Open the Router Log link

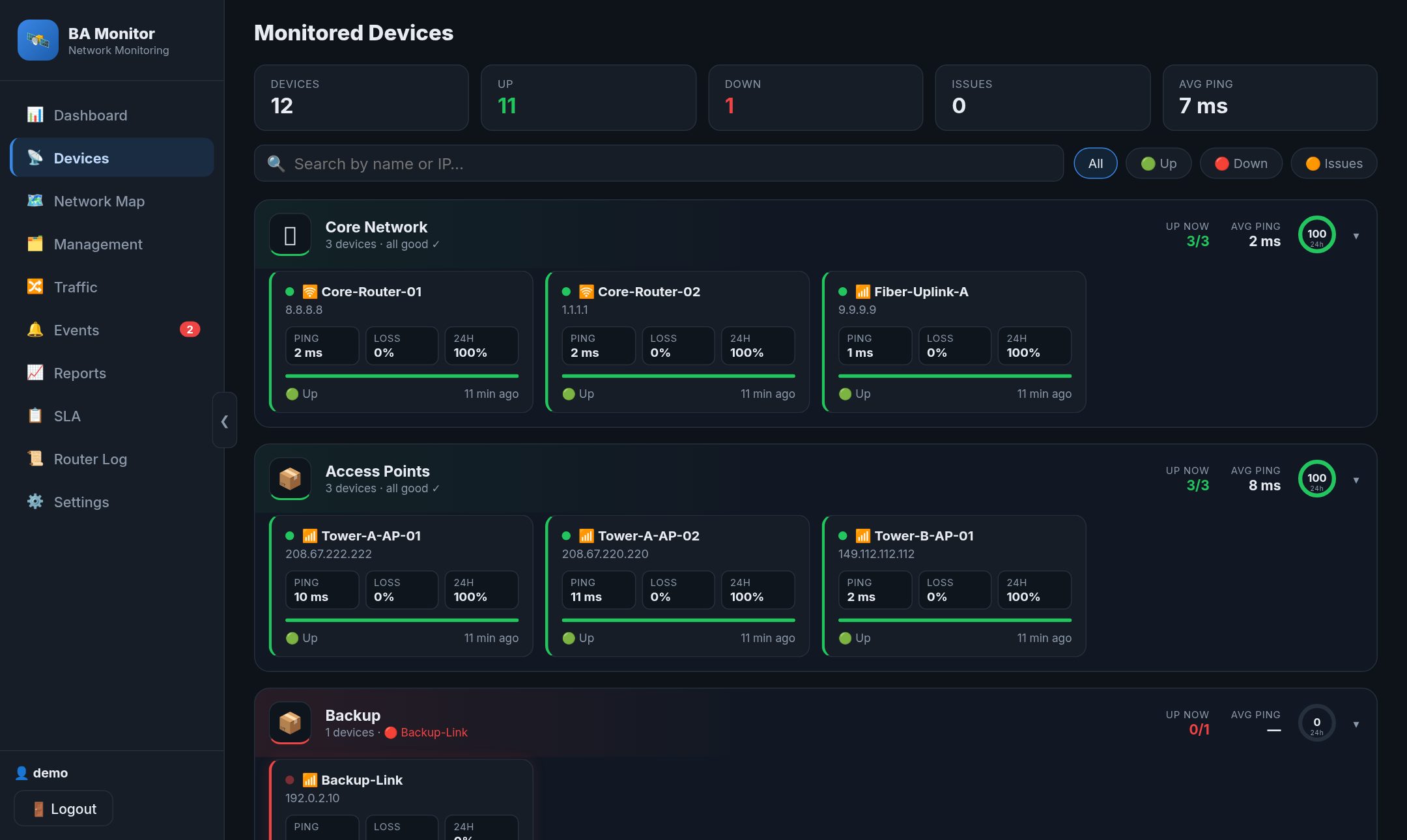[x=112, y=459]
